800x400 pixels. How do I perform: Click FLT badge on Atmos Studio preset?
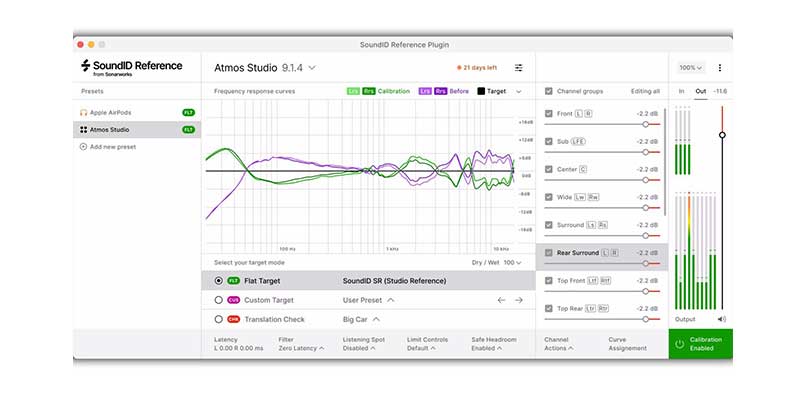(189, 130)
